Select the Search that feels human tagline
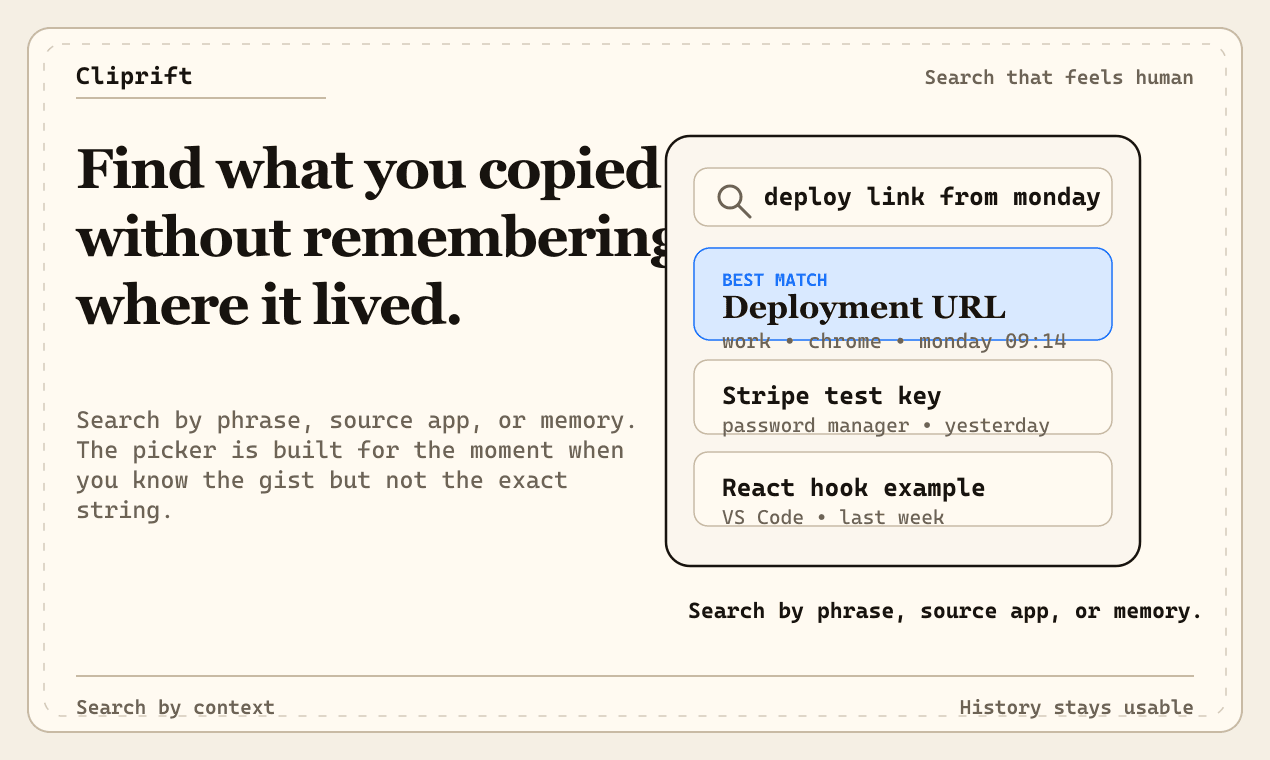 tap(1058, 77)
